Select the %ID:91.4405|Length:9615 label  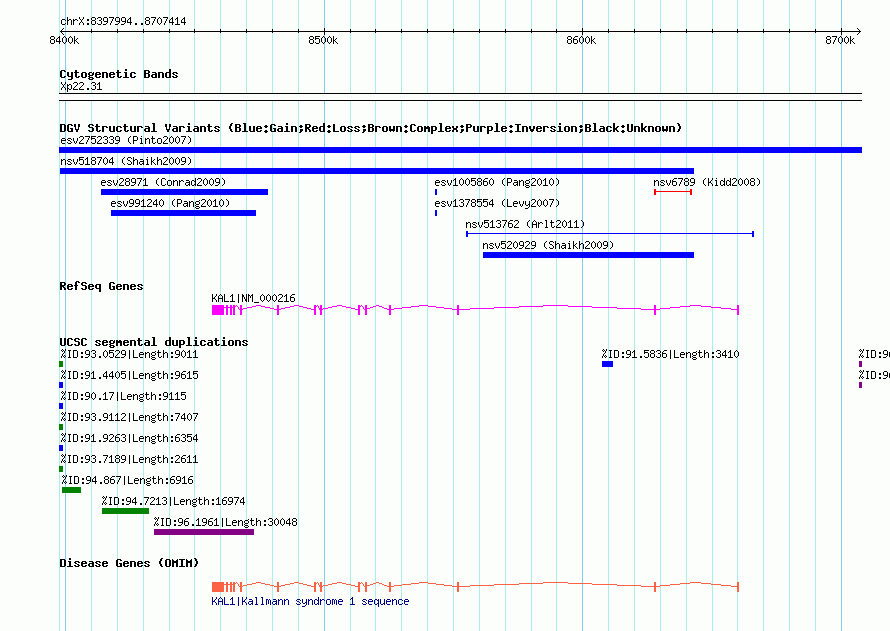tap(129, 375)
